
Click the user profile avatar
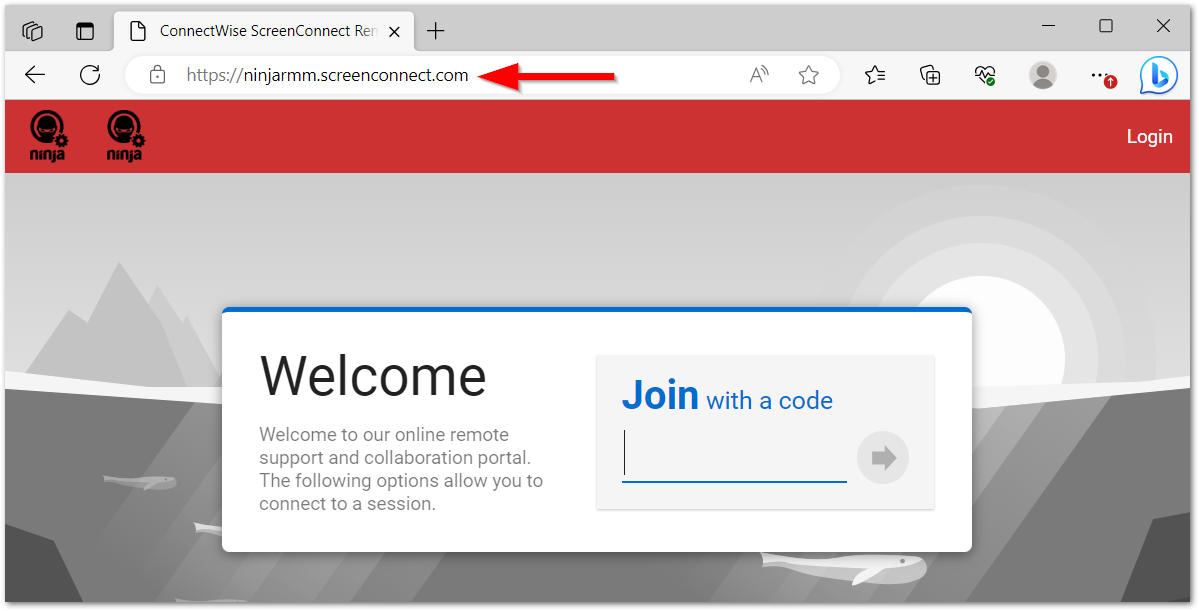tap(1043, 75)
